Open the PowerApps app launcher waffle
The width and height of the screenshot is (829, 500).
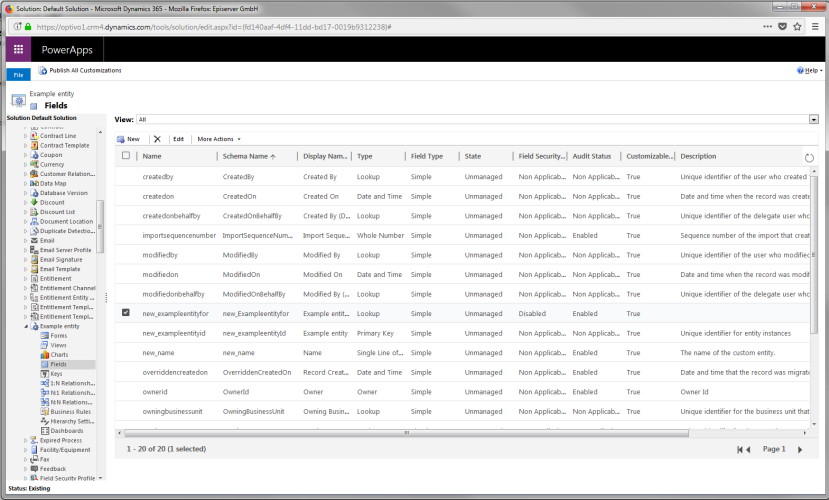[18, 49]
